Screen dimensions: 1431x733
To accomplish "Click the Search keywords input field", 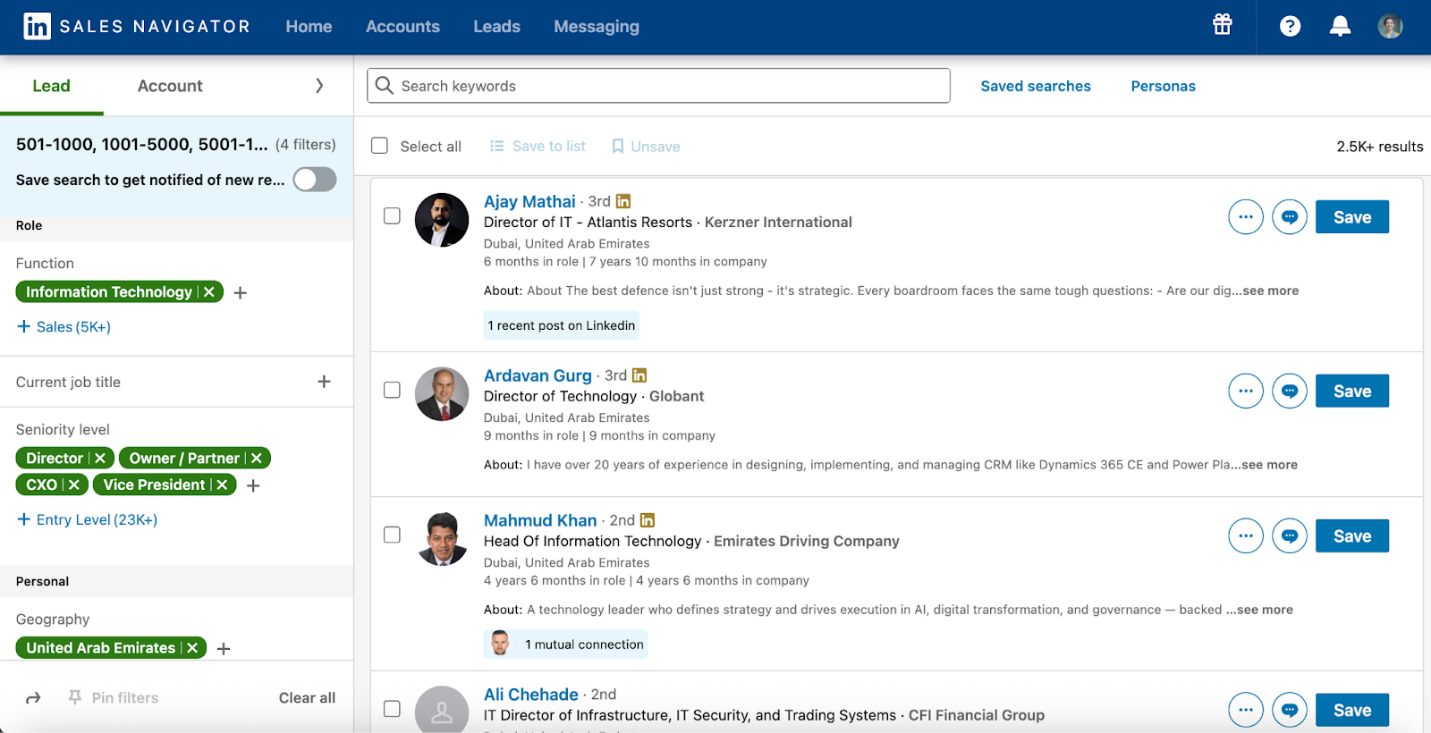I will point(658,86).
